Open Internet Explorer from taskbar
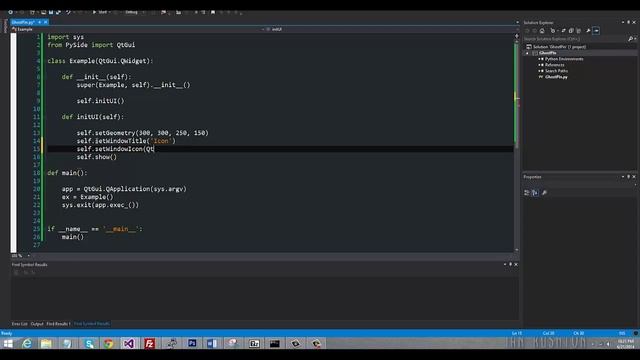The height and width of the screenshot is (360, 640). (x=27, y=344)
